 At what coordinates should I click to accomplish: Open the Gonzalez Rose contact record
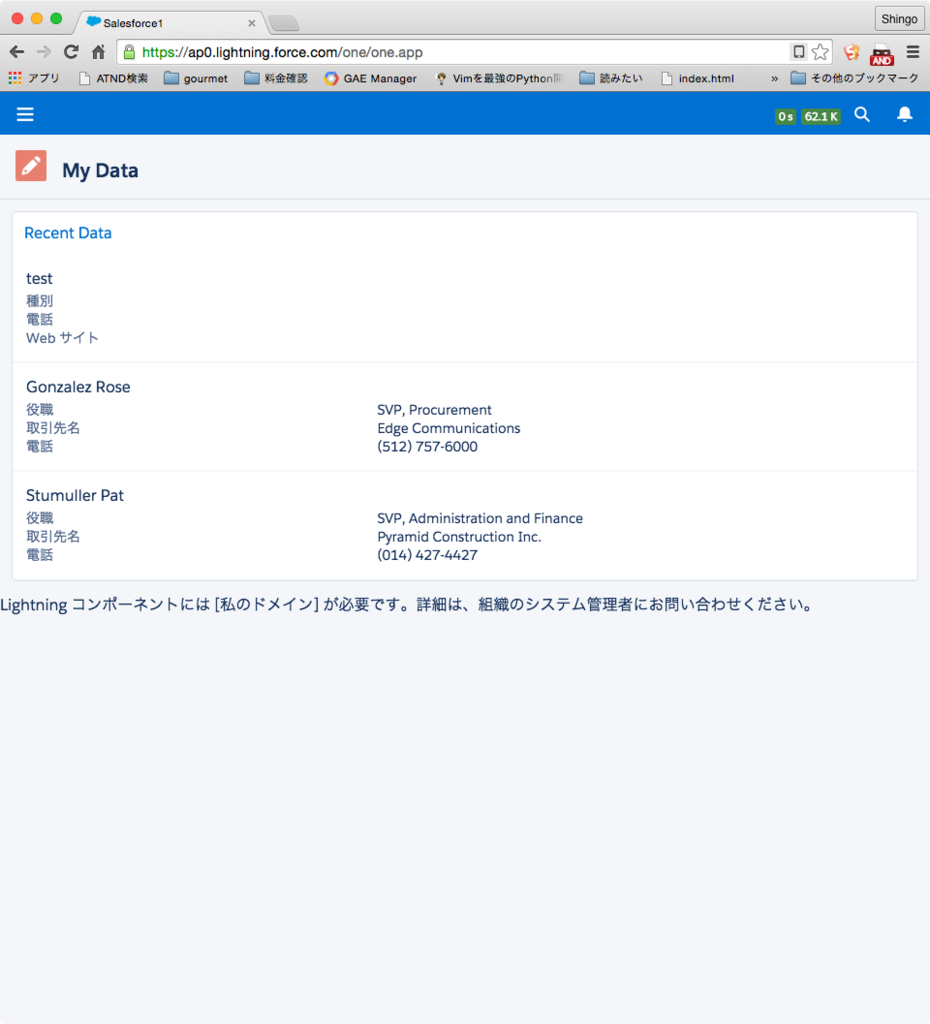point(78,387)
